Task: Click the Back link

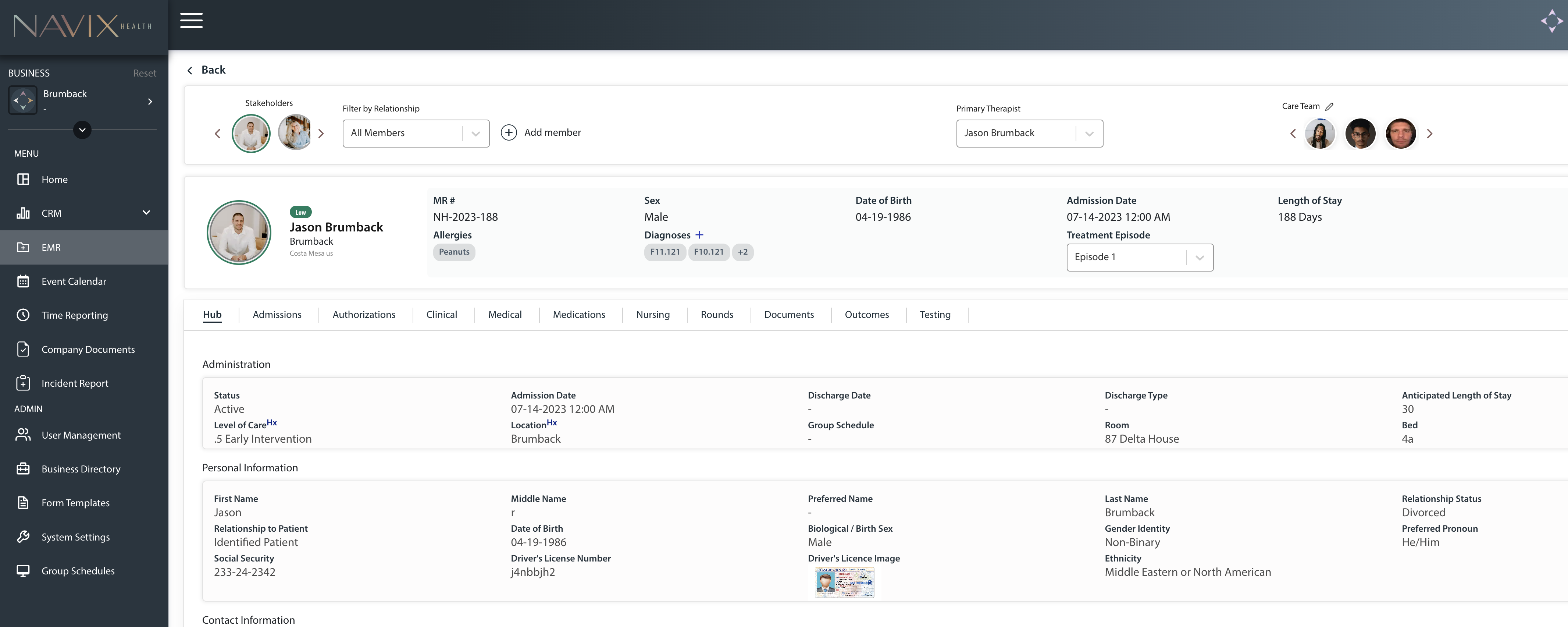Action: click(x=206, y=70)
